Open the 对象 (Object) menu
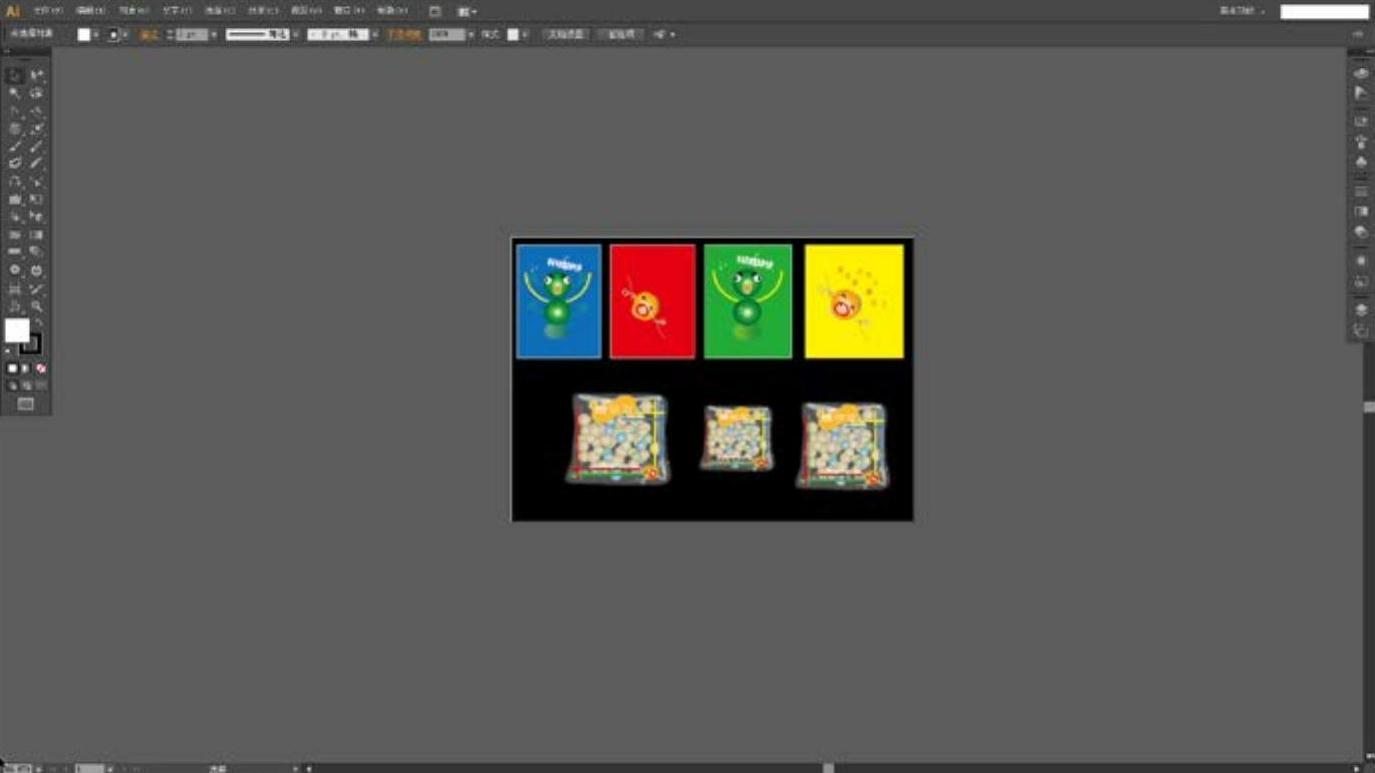 (x=133, y=11)
